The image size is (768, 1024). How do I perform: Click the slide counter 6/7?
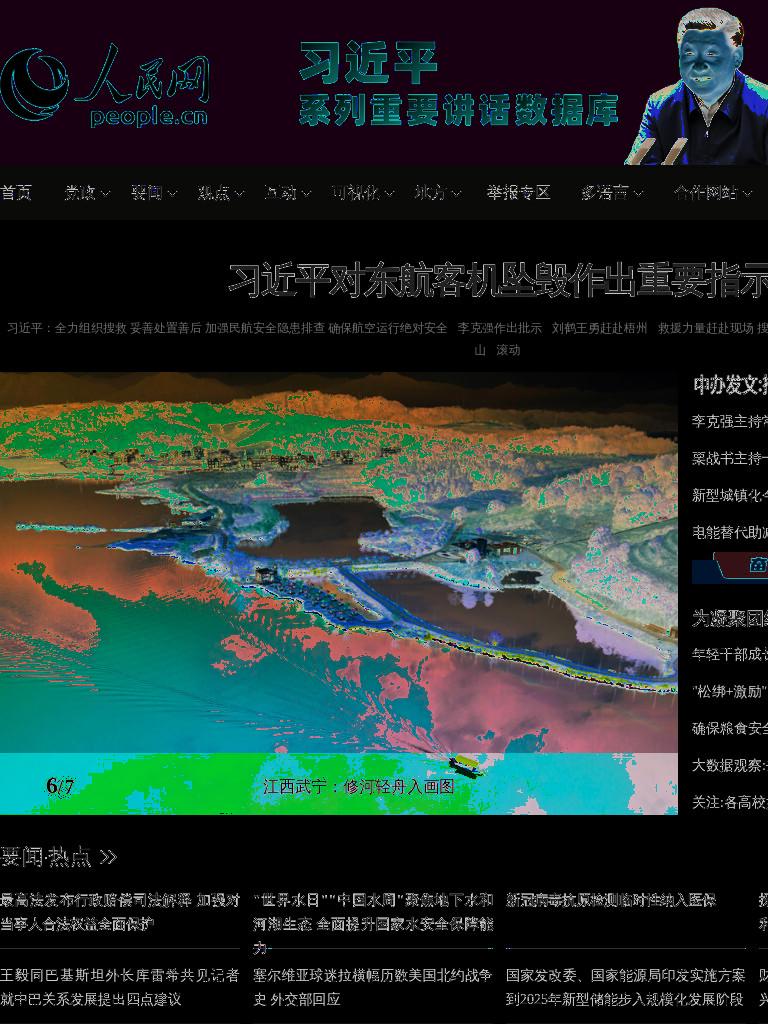60,786
